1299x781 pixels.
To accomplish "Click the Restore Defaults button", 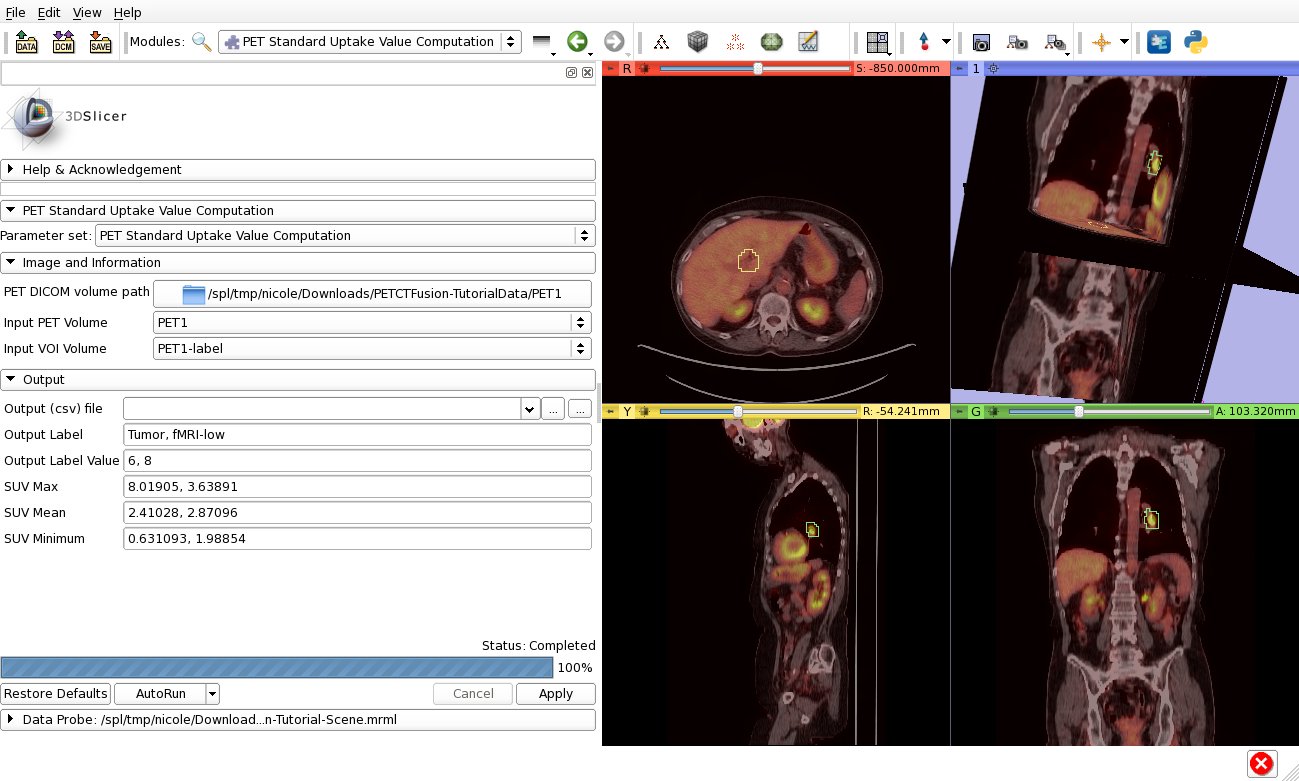I will pyautogui.click(x=55, y=694).
